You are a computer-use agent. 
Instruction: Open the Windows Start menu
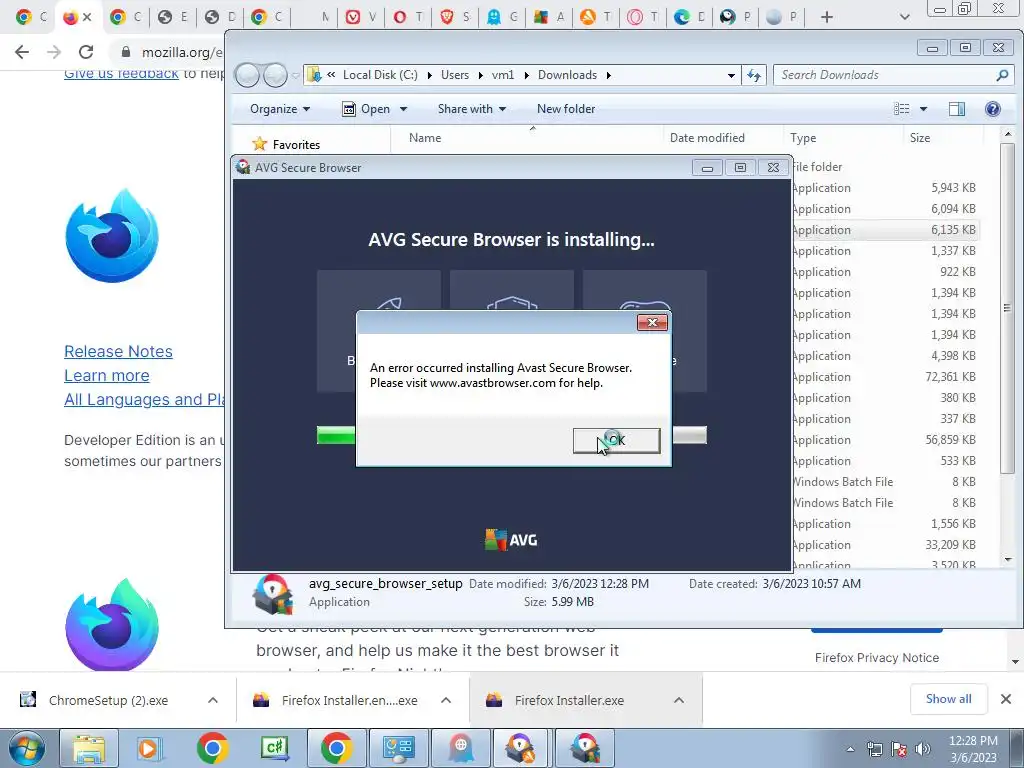point(27,748)
